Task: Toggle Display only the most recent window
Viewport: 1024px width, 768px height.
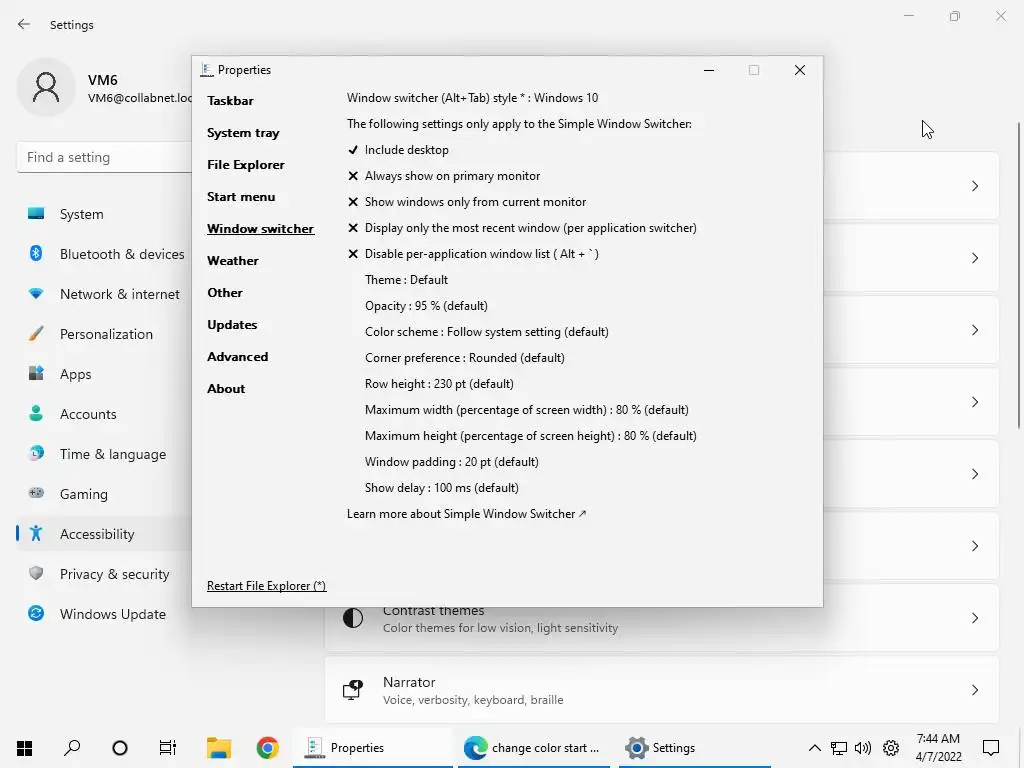Action: (522, 228)
